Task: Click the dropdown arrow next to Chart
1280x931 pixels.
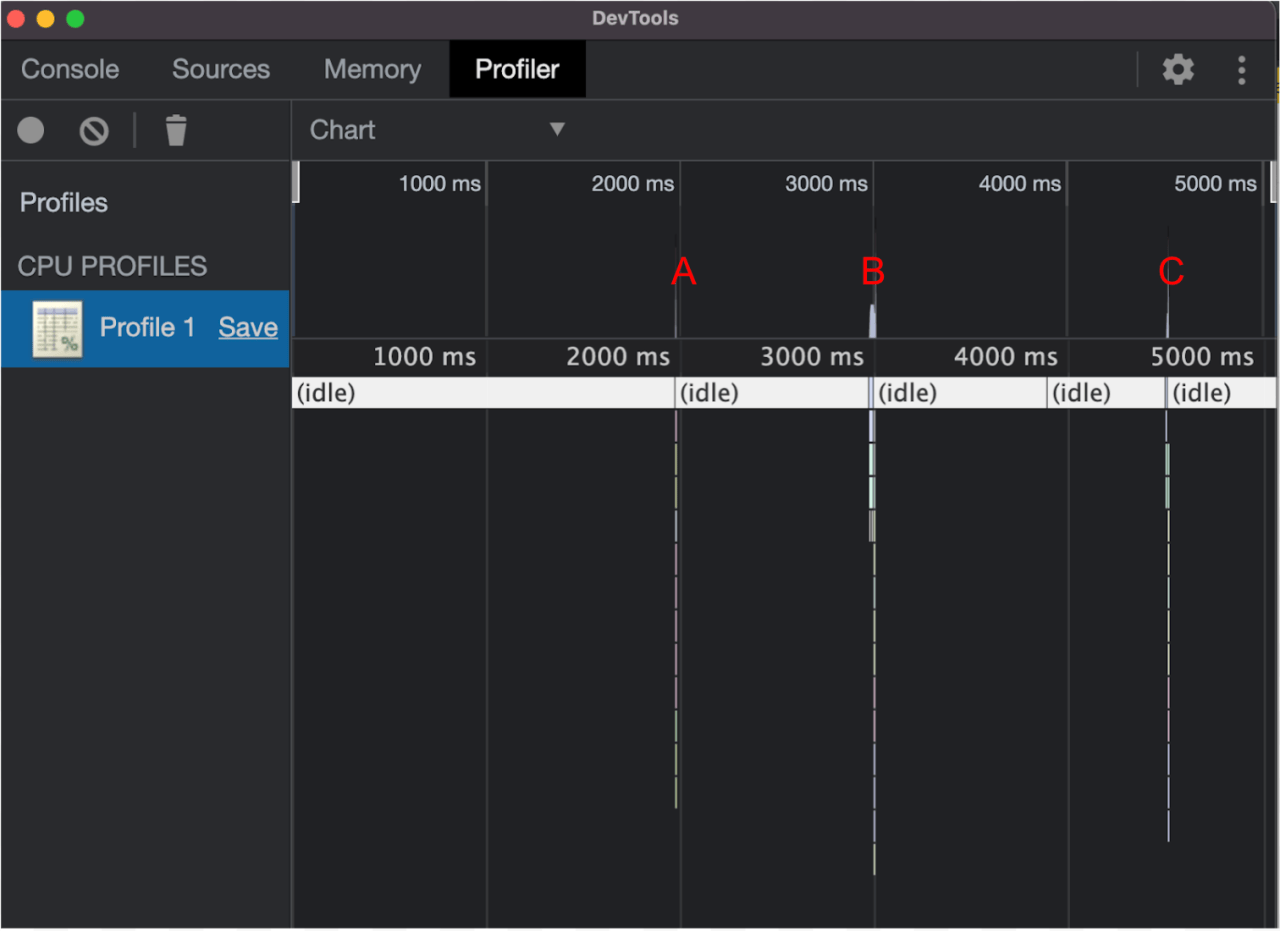Action: pos(558,129)
